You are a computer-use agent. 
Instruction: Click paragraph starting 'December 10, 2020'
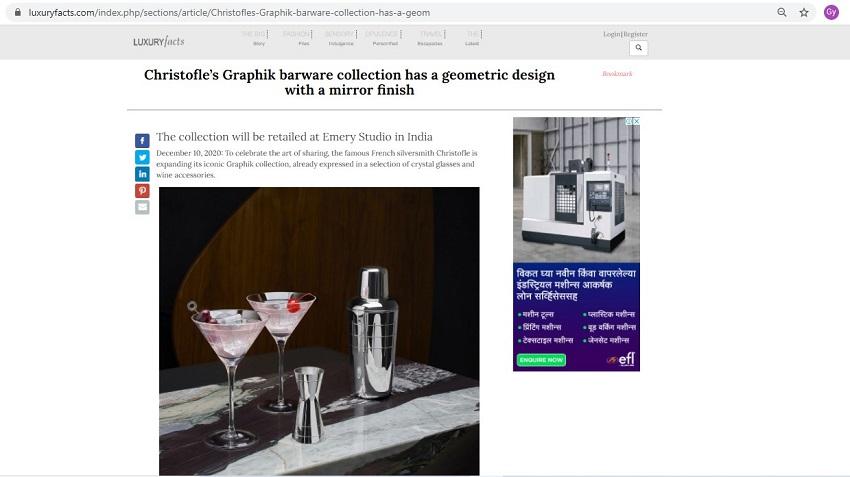pos(317,164)
